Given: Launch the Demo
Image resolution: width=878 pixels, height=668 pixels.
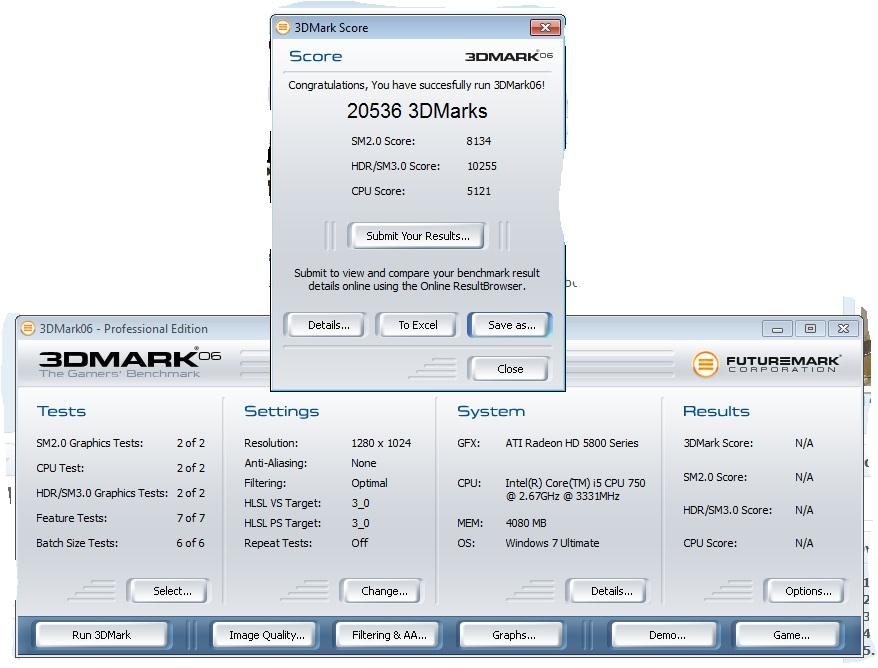Looking at the screenshot, I should click(666, 635).
